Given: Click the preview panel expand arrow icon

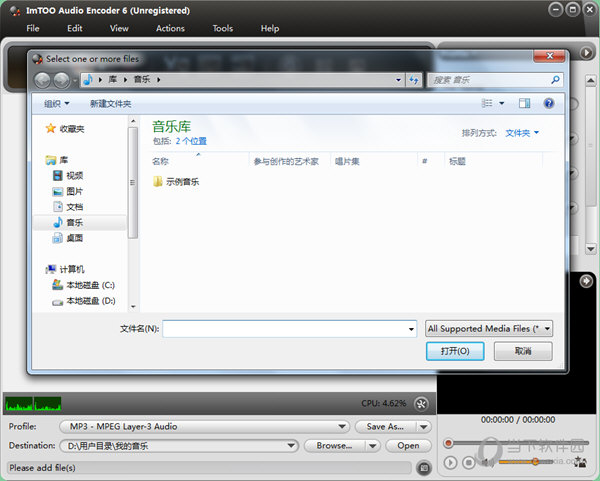Looking at the screenshot, I should (586, 282).
